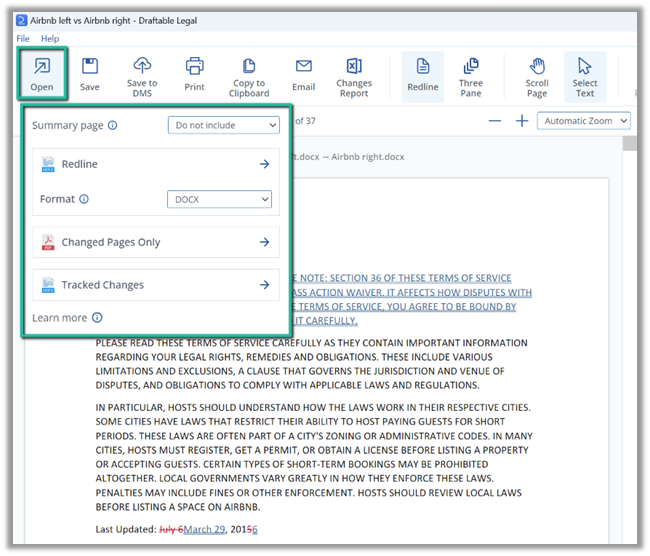
Task: Click the vertical scrollbar thumb
Action: tap(630, 143)
